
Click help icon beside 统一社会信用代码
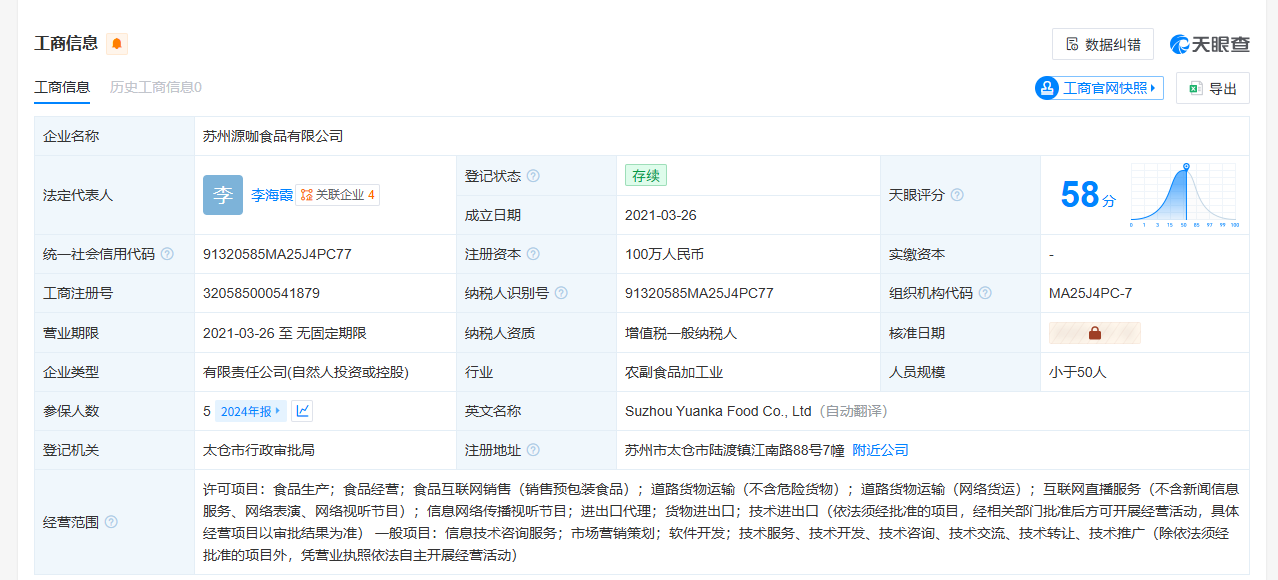point(167,254)
